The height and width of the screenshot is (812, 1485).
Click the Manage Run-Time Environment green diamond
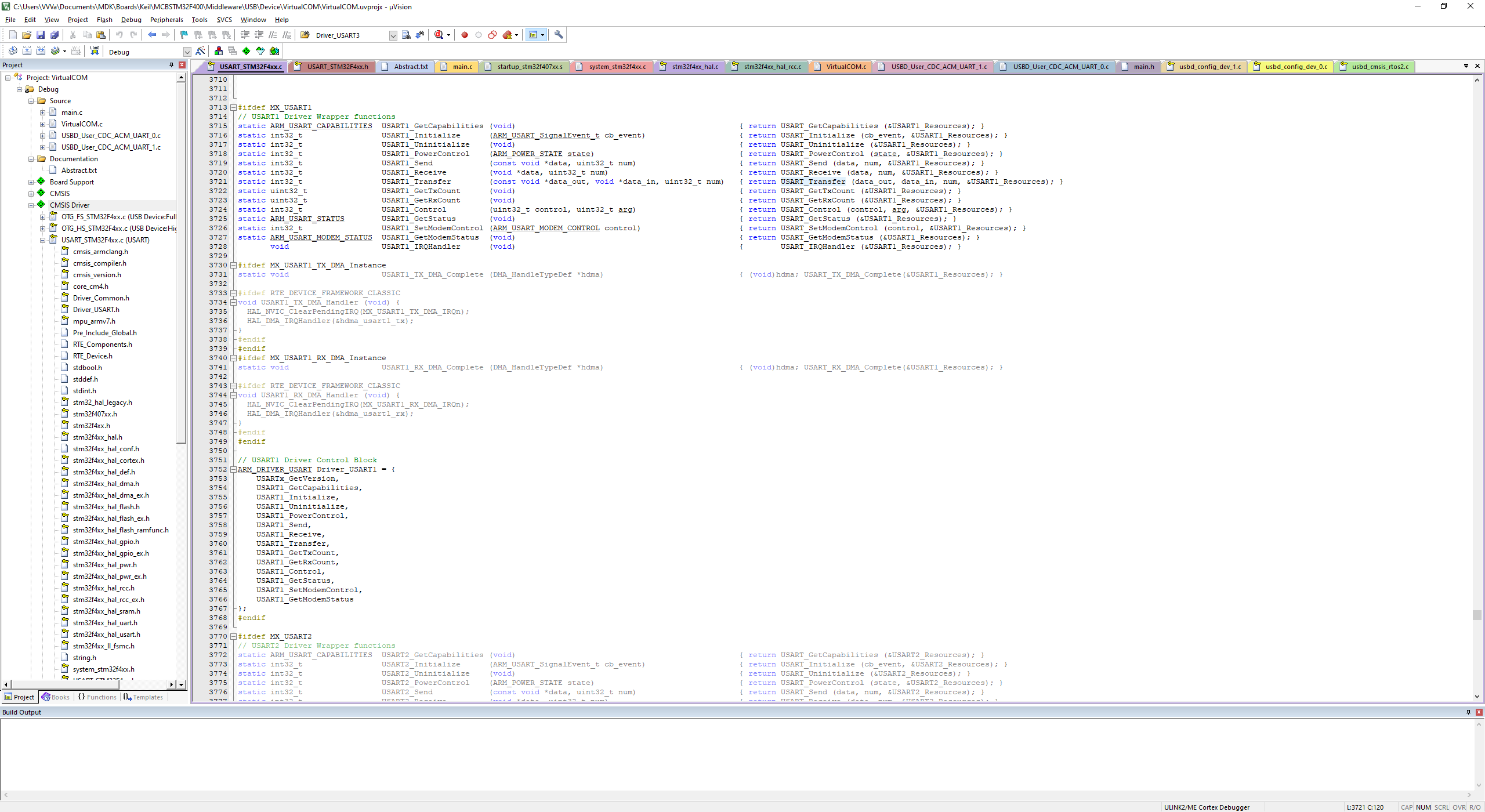click(x=246, y=51)
